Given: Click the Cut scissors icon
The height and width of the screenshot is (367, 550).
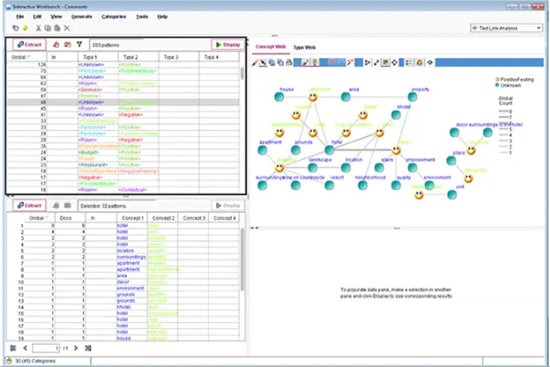Looking at the screenshot, I should point(38,28).
